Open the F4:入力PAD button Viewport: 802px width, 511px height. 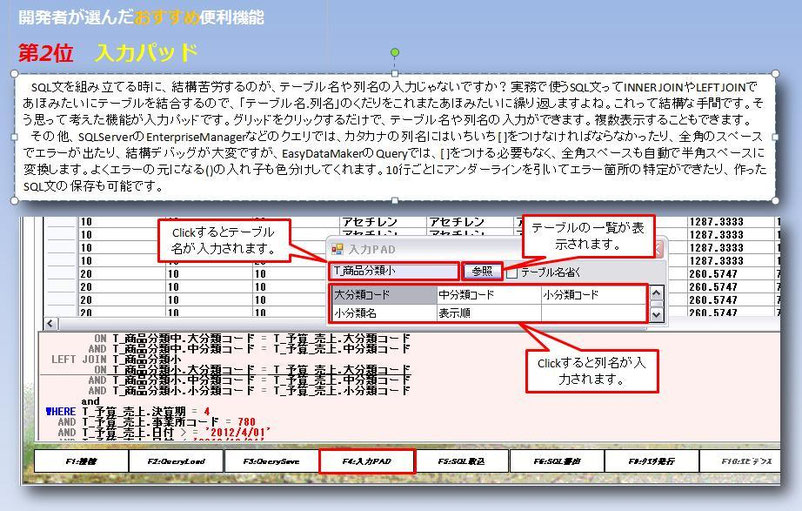click(x=366, y=461)
